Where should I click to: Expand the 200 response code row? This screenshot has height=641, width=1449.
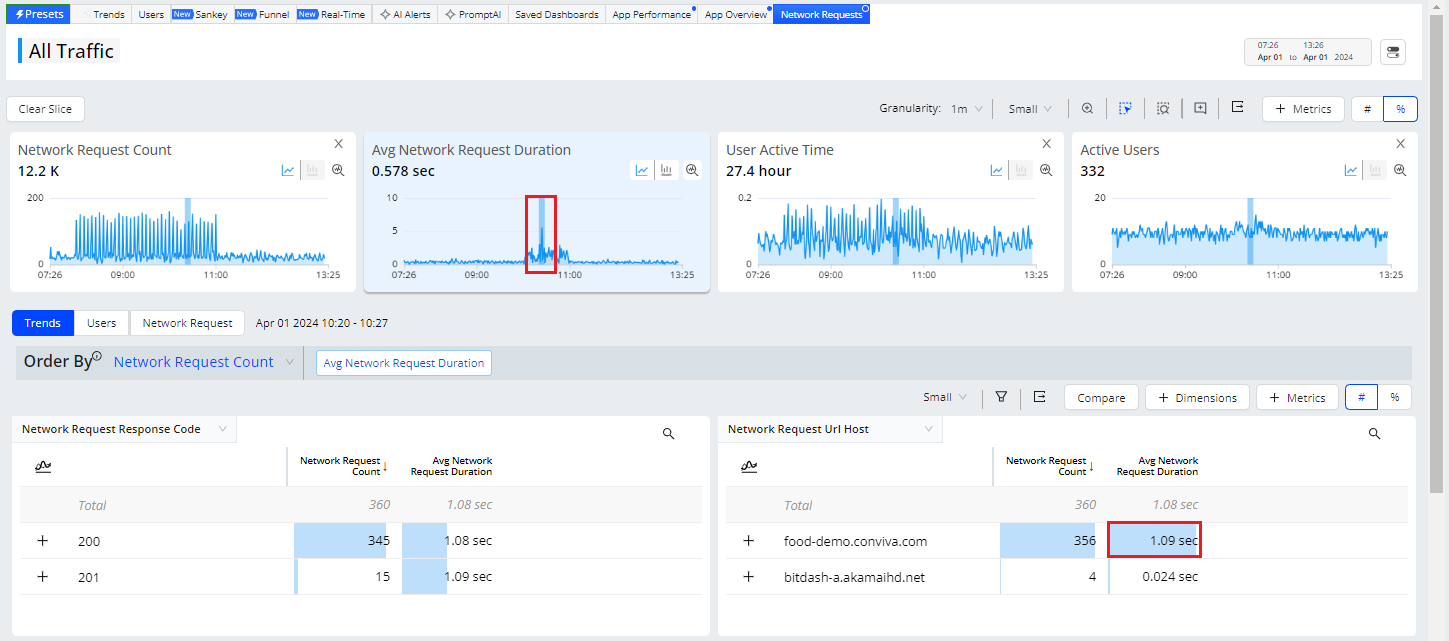point(42,541)
